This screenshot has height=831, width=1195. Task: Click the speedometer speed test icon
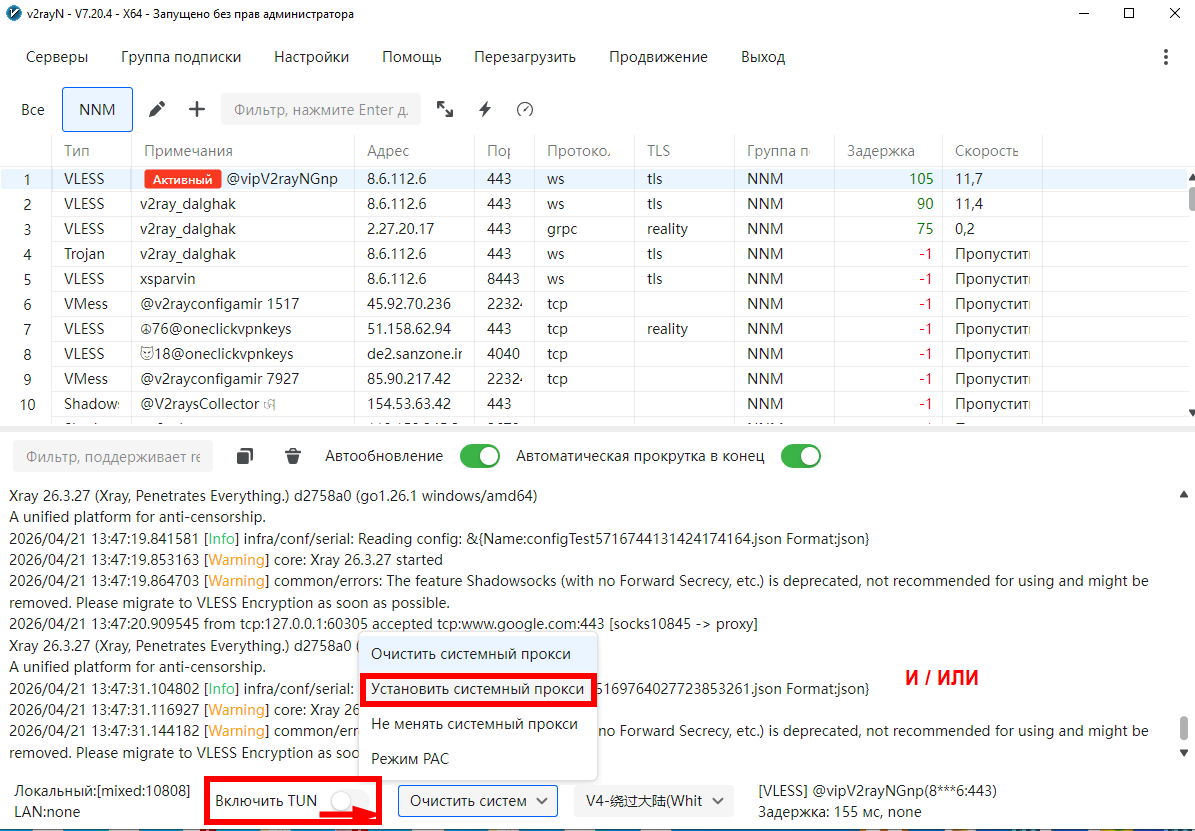525,110
